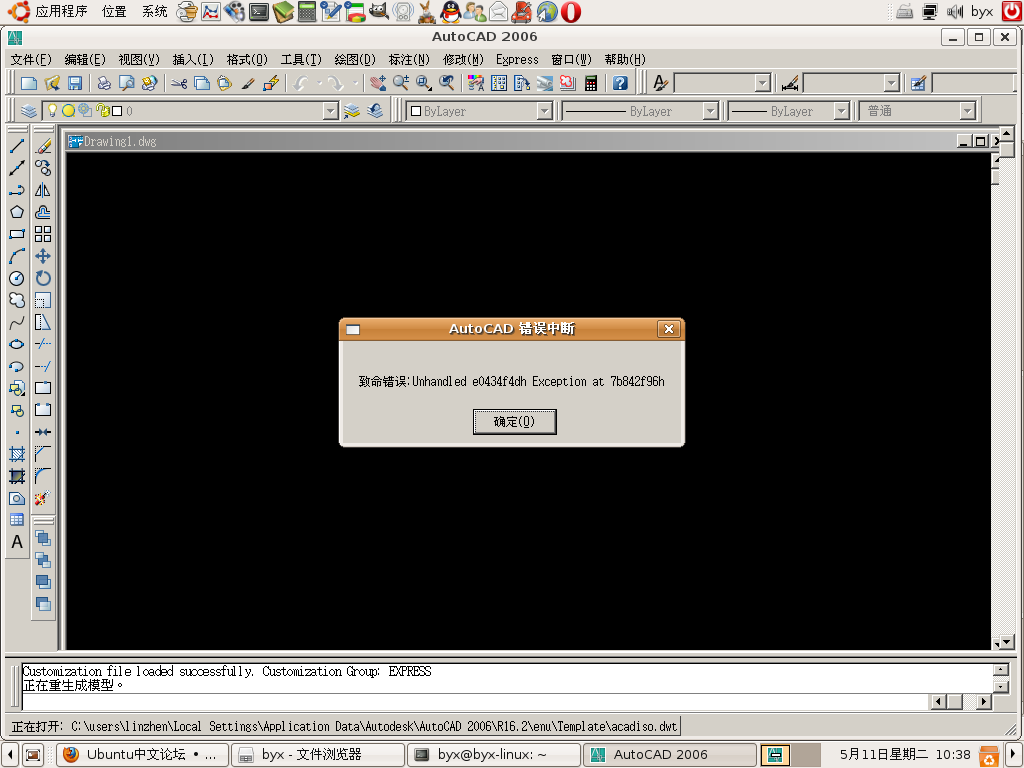
Task: Switch to Ubuntu中文论坛 taskbar window
Action: click(x=143, y=755)
